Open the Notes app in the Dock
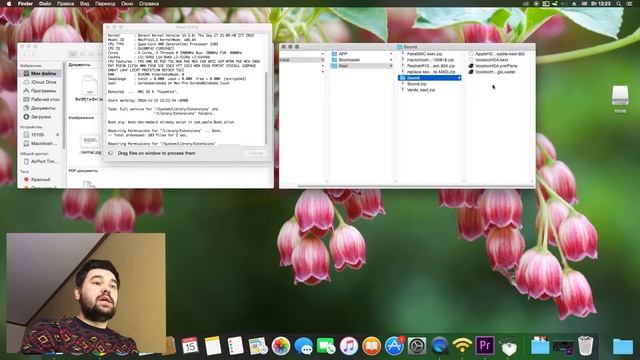640x360 pixels. (213, 346)
